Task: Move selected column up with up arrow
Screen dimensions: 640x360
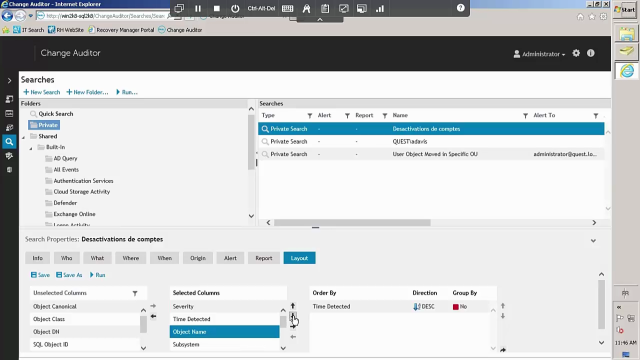Action: (293, 306)
